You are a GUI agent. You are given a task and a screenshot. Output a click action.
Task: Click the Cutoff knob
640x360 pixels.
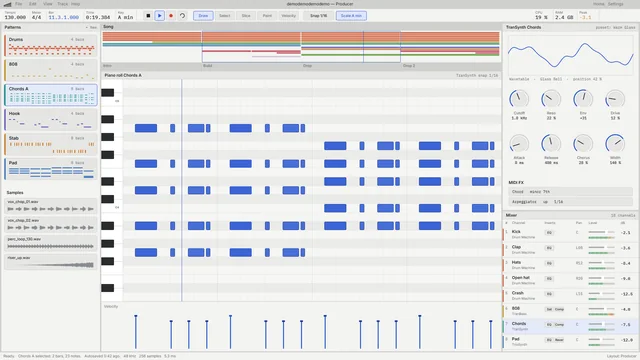click(519, 99)
